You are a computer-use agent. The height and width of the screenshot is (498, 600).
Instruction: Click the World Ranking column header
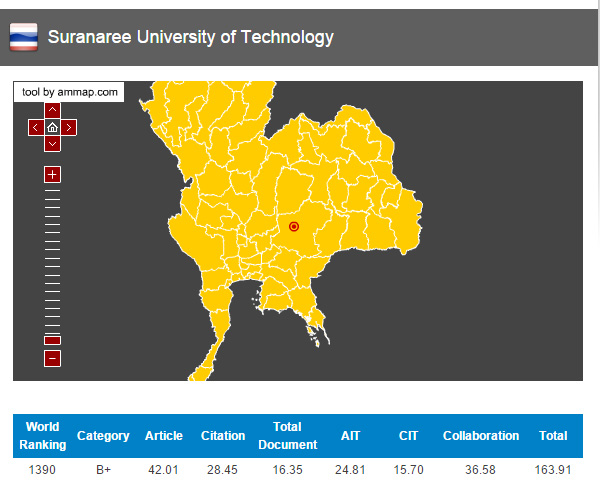[42, 436]
